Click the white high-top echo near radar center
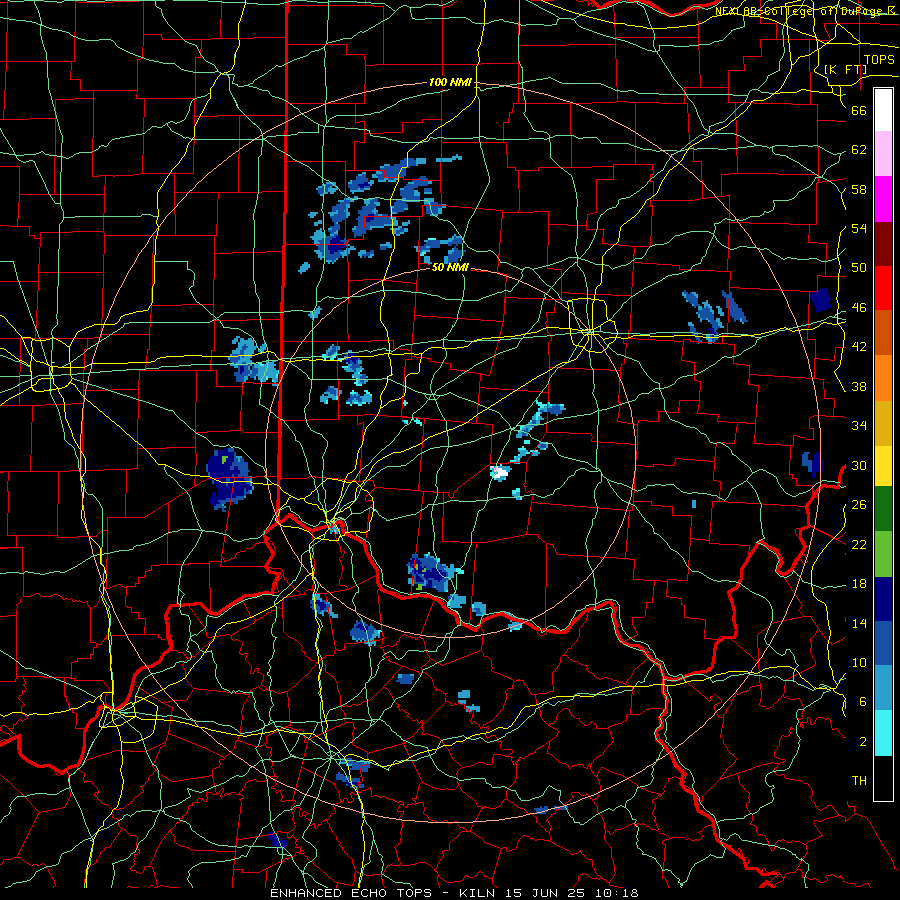The height and width of the screenshot is (900, 900). (x=500, y=472)
